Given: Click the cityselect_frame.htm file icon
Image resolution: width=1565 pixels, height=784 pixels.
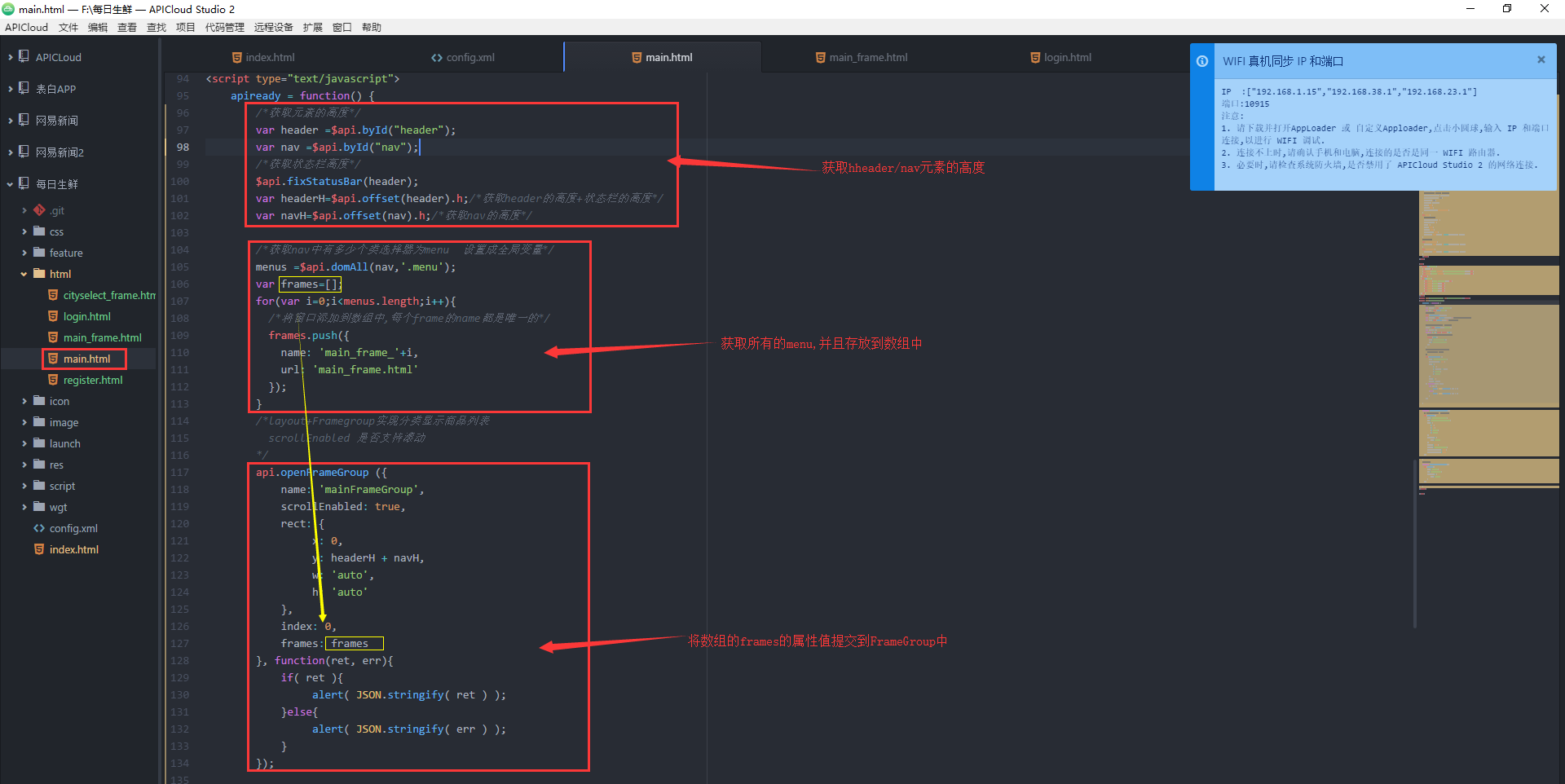Looking at the screenshot, I should pos(54,295).
